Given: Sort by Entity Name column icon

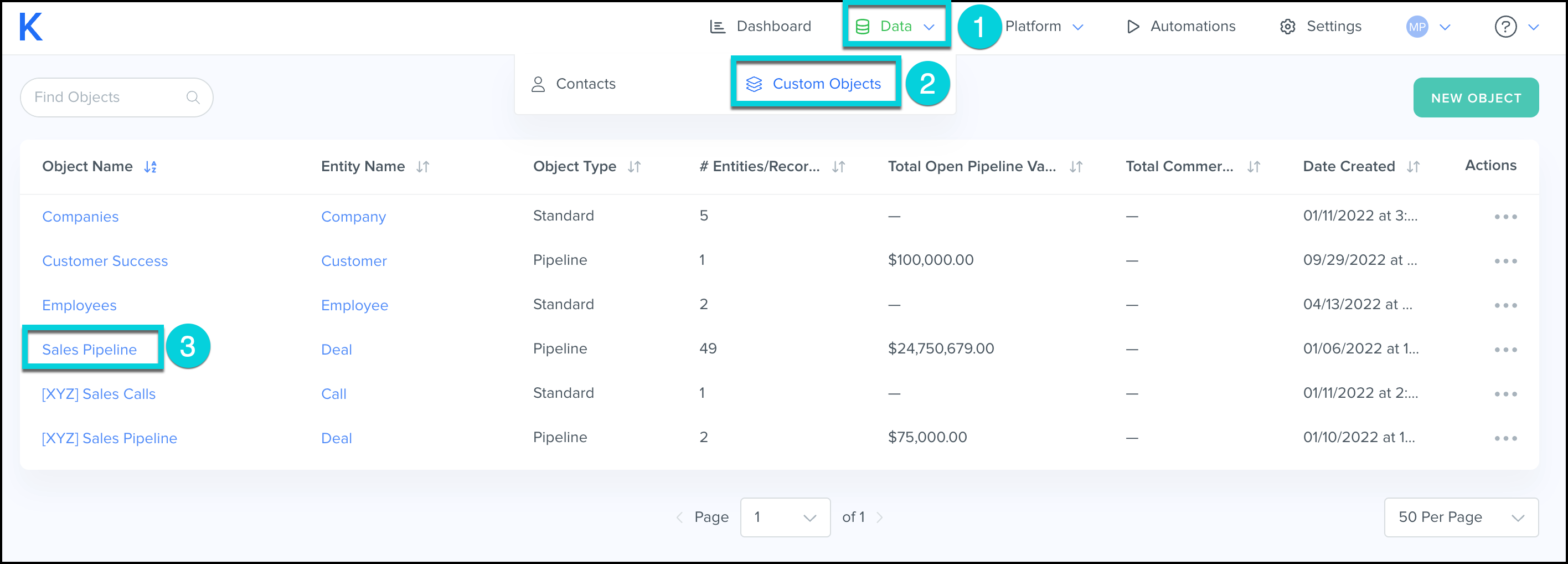Looking at the screenshot, I should 422,167.
